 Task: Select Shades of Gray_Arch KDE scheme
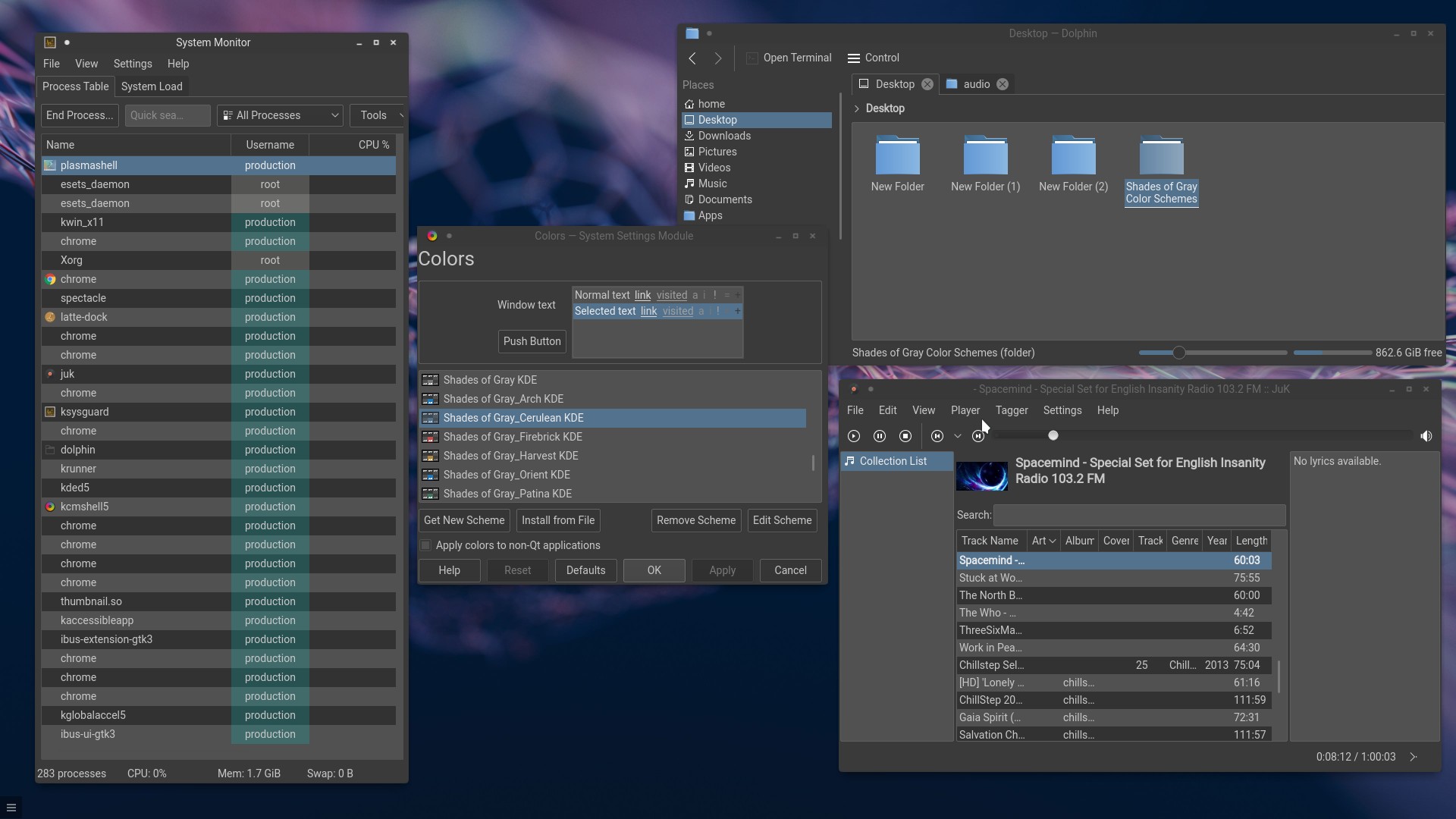pos(613,399)
